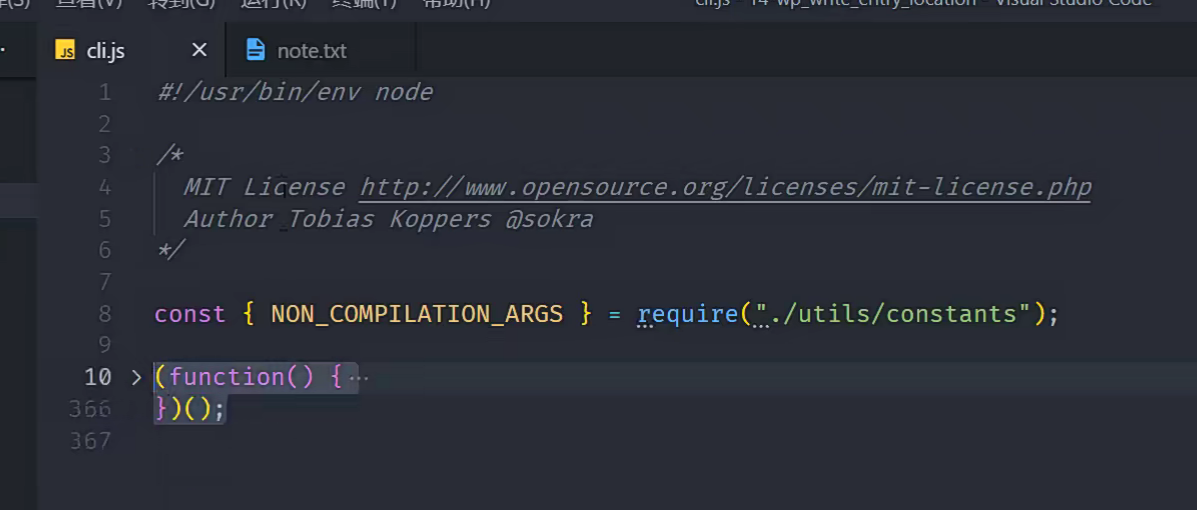Image resolution: width=1197 pixels, height=510 pixels.
Task: Click the JS file icon on cli.js tab
Action: [66, 51]
